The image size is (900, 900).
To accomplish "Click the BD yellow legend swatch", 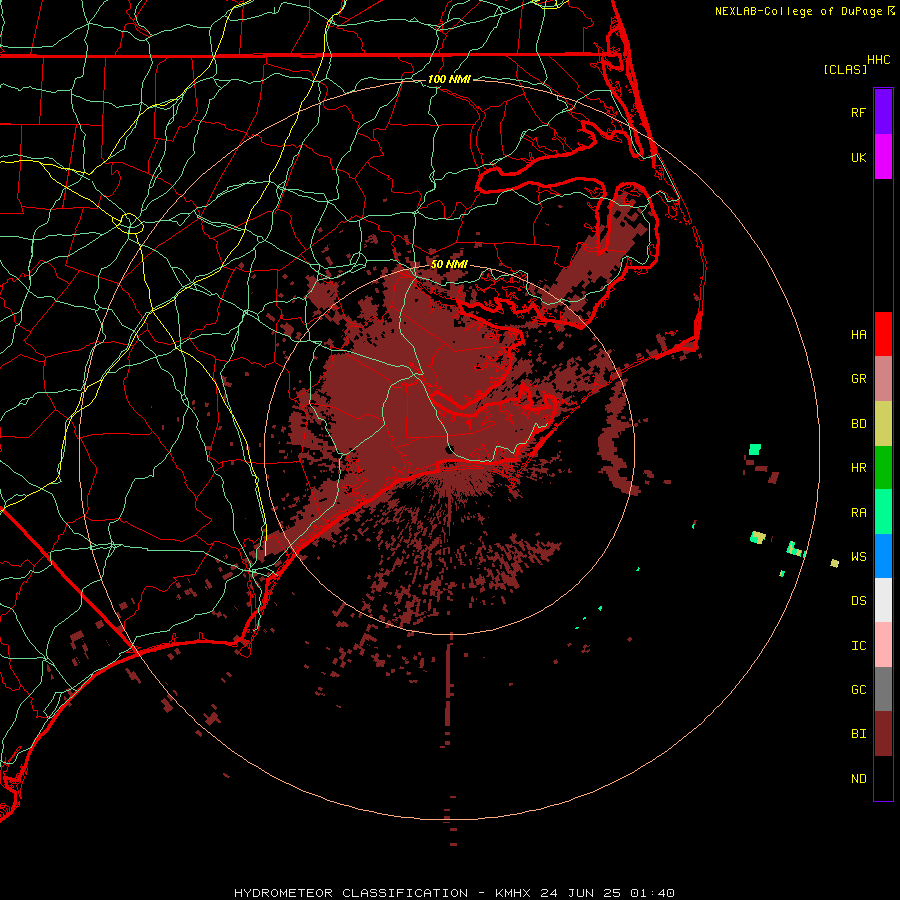I will 883,423.
